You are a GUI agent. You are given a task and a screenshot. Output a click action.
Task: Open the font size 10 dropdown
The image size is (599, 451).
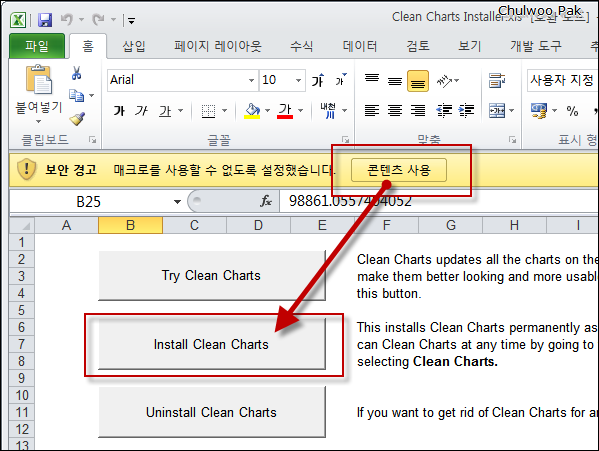pos(298,80)
